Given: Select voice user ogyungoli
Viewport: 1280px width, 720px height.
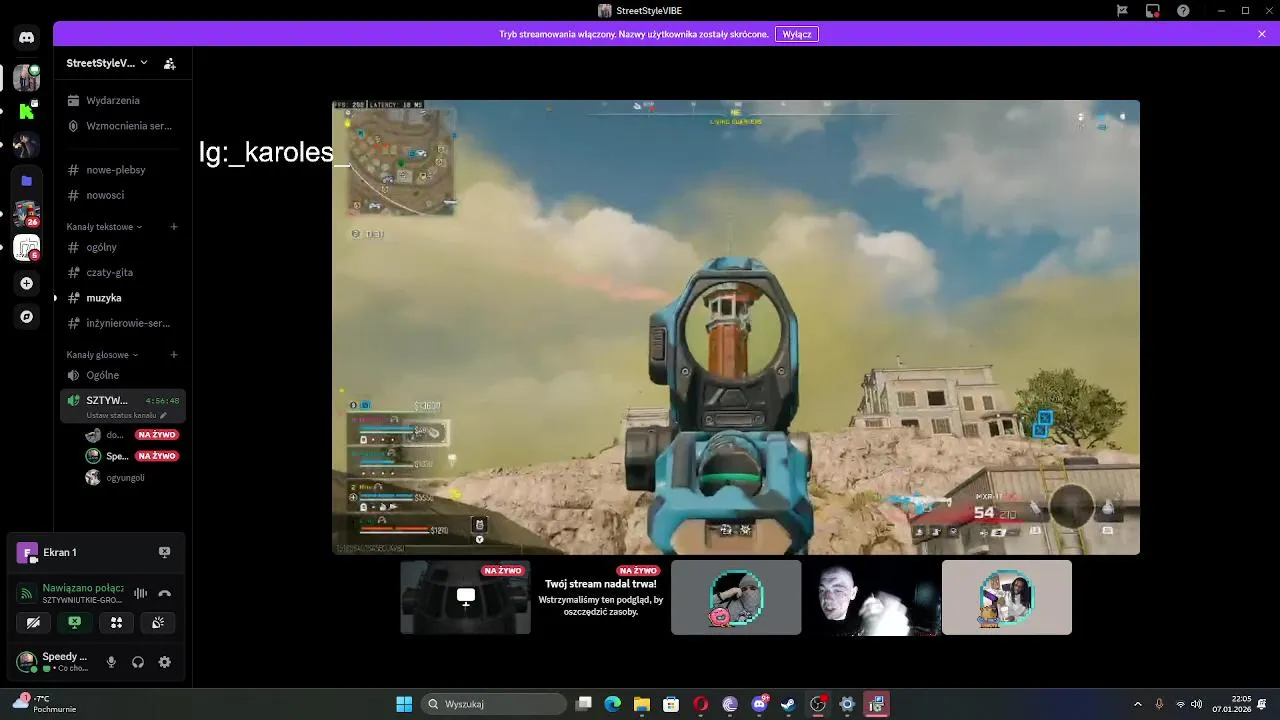Looking at the screenshot, I should [132, 478].
